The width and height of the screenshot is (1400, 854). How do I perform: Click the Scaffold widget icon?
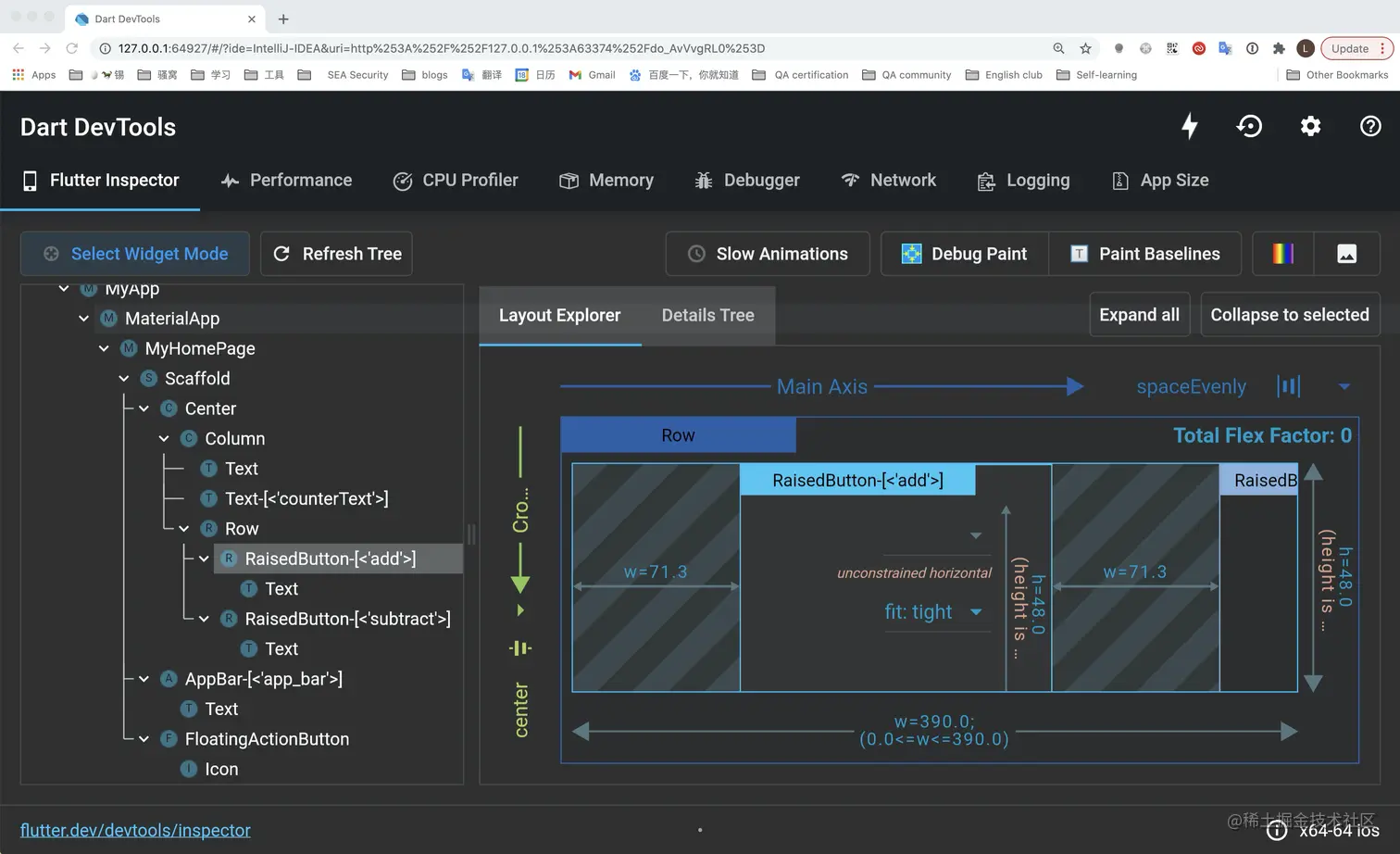(148, 379)
